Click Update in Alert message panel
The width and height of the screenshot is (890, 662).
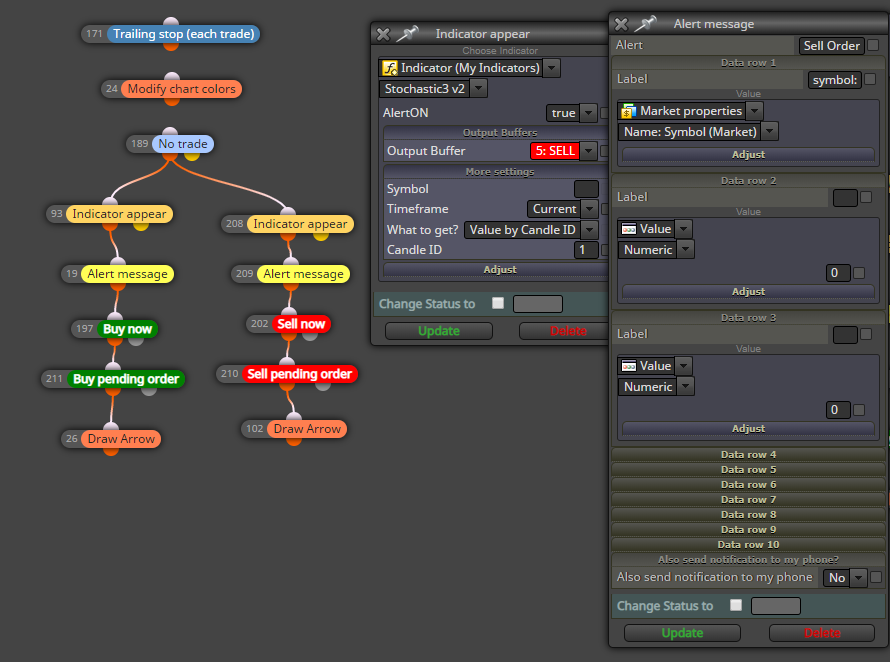point(682,633)
